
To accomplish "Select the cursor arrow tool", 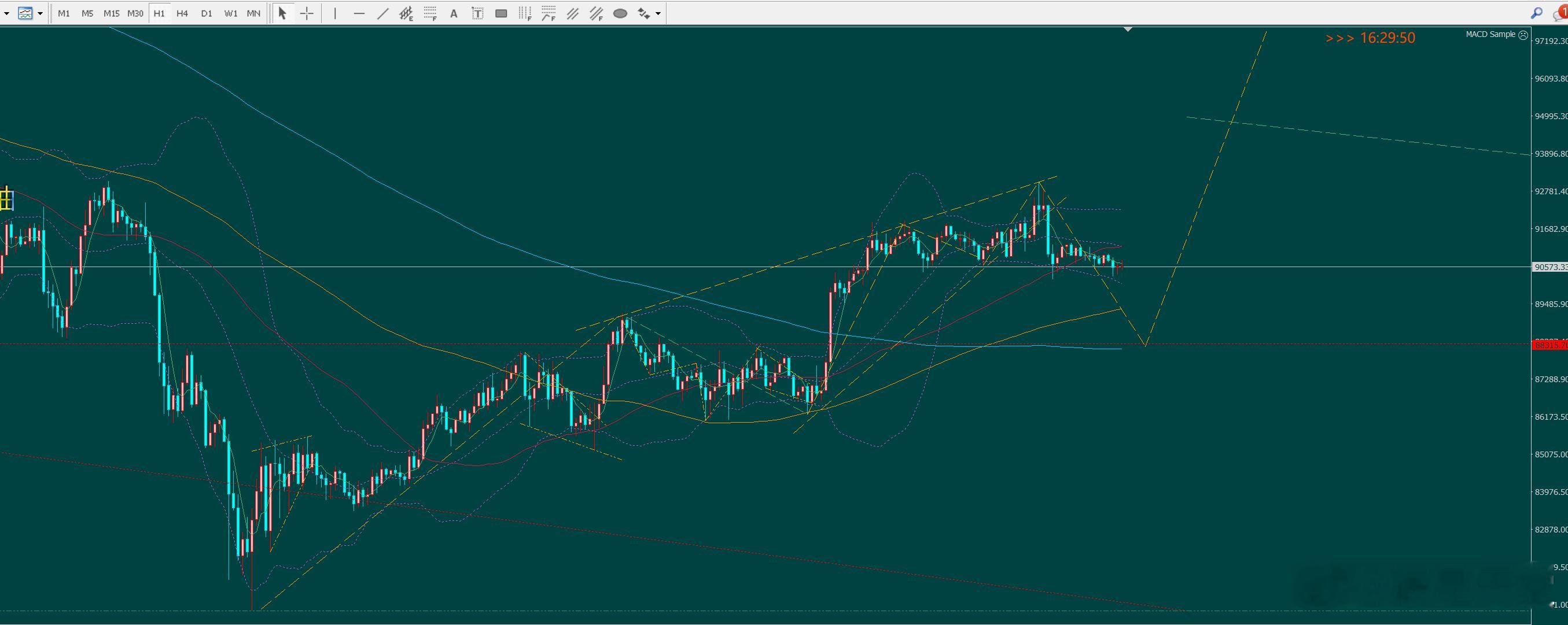I will point(282,13).
